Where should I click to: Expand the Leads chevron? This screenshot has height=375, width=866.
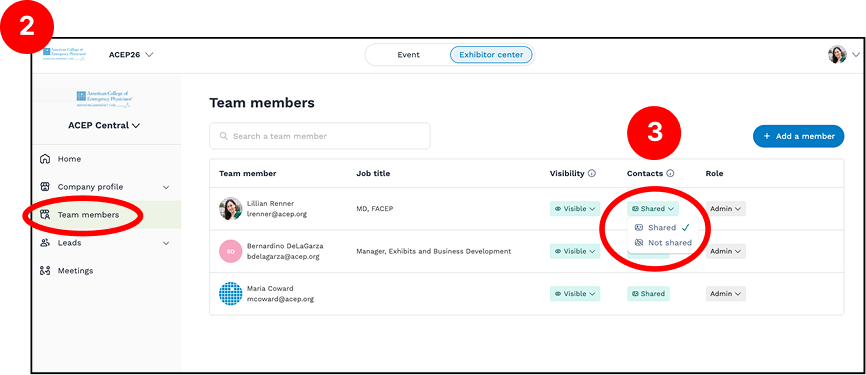(166, 244)
